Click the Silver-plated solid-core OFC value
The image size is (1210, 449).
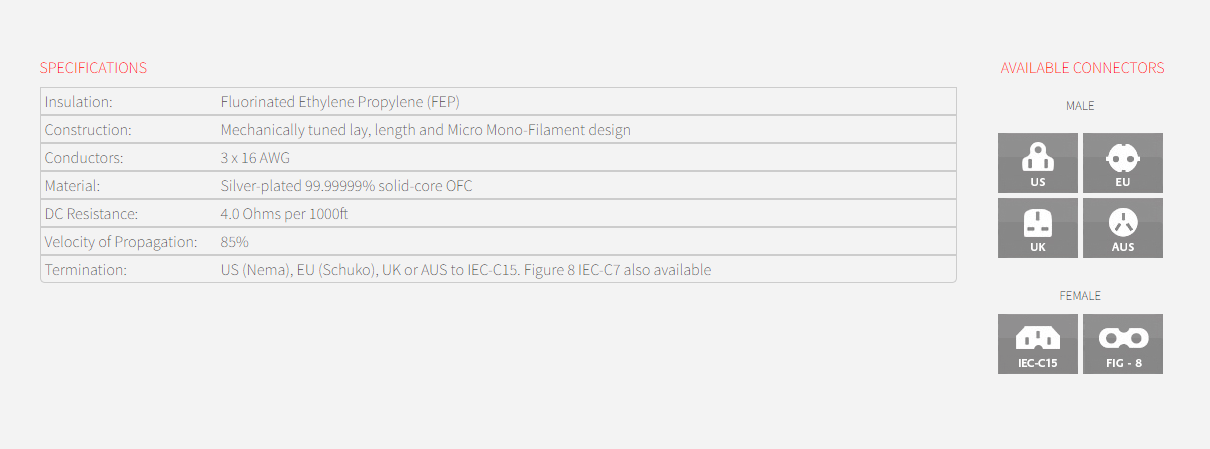(346, 186)
